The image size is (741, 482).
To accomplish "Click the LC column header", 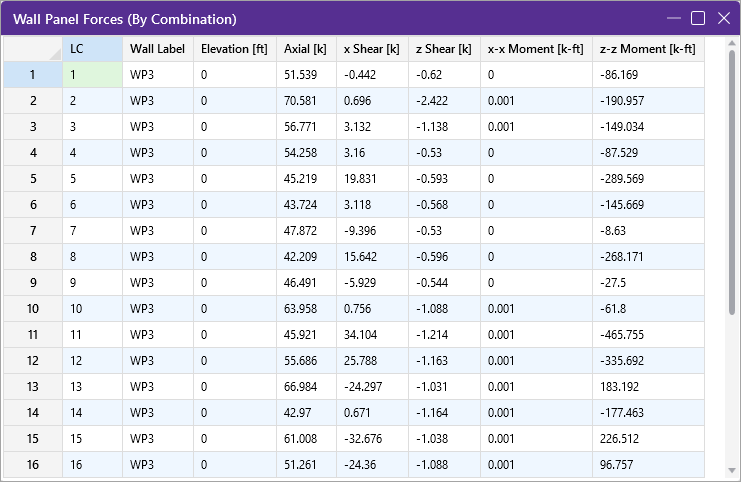I will click(92, 49).
